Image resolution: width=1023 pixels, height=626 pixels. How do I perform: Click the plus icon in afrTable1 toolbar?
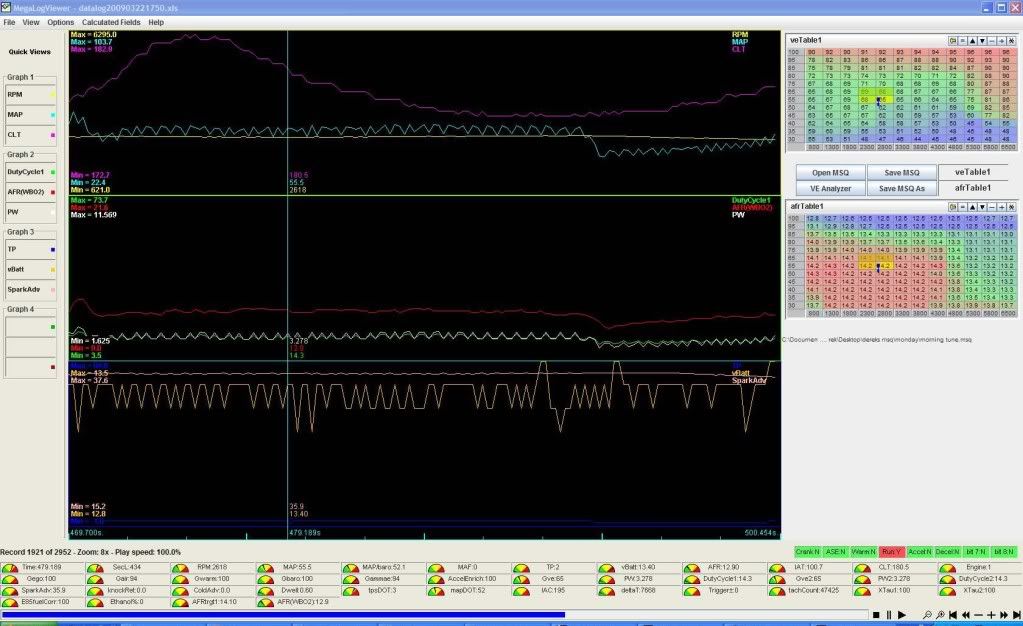(x=1001, y=206)
